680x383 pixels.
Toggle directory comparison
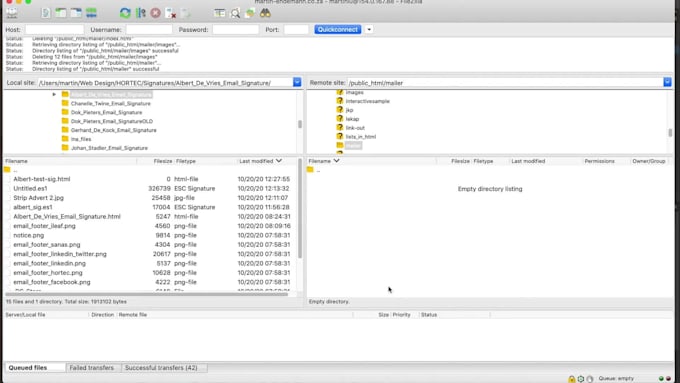pyautogui.click(x=235, y=13)
